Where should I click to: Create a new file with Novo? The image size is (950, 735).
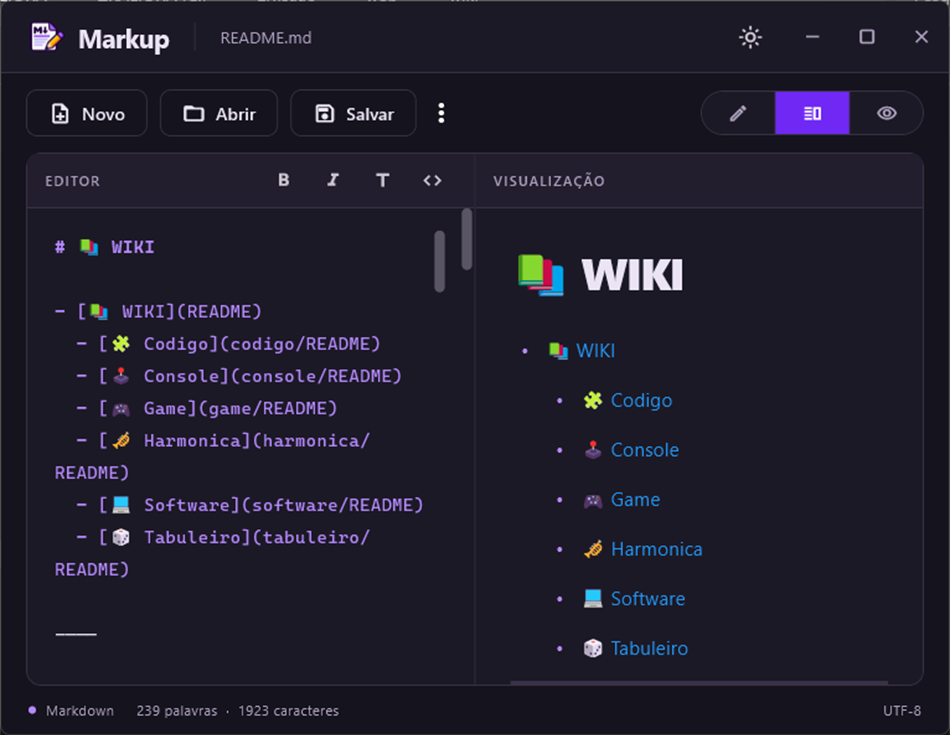click(87, 113)
